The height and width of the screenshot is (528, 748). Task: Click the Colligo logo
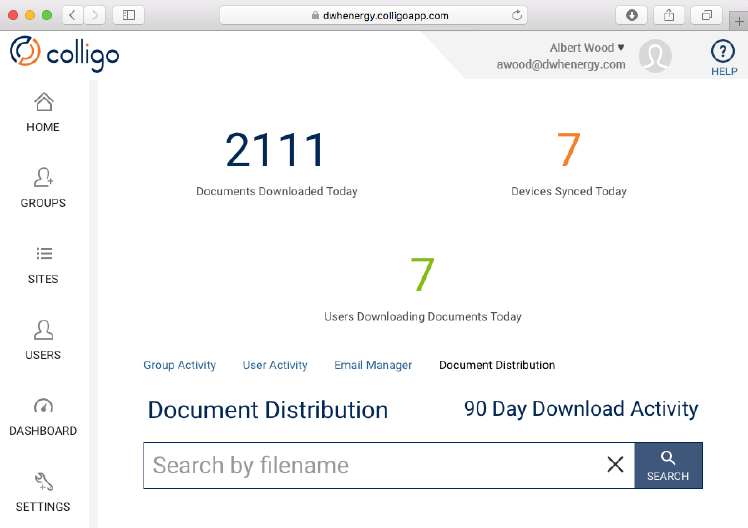point(64,54)
